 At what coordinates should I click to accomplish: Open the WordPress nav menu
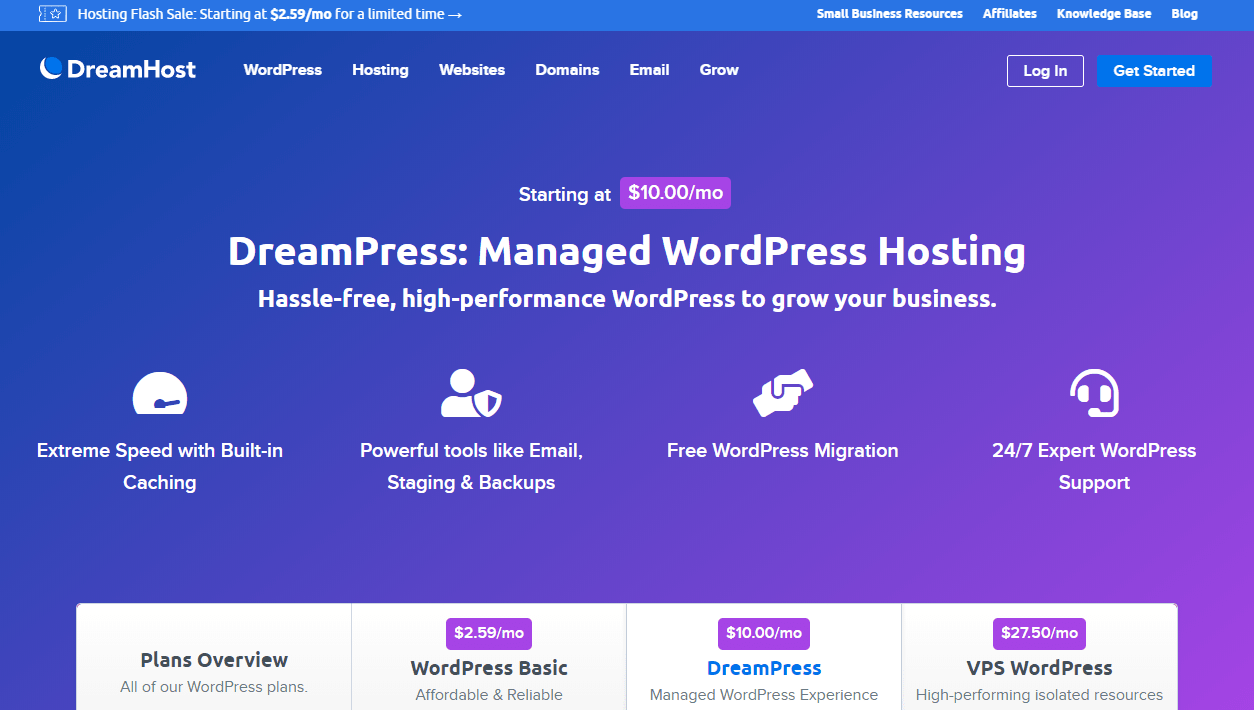(x=283, y=70)
